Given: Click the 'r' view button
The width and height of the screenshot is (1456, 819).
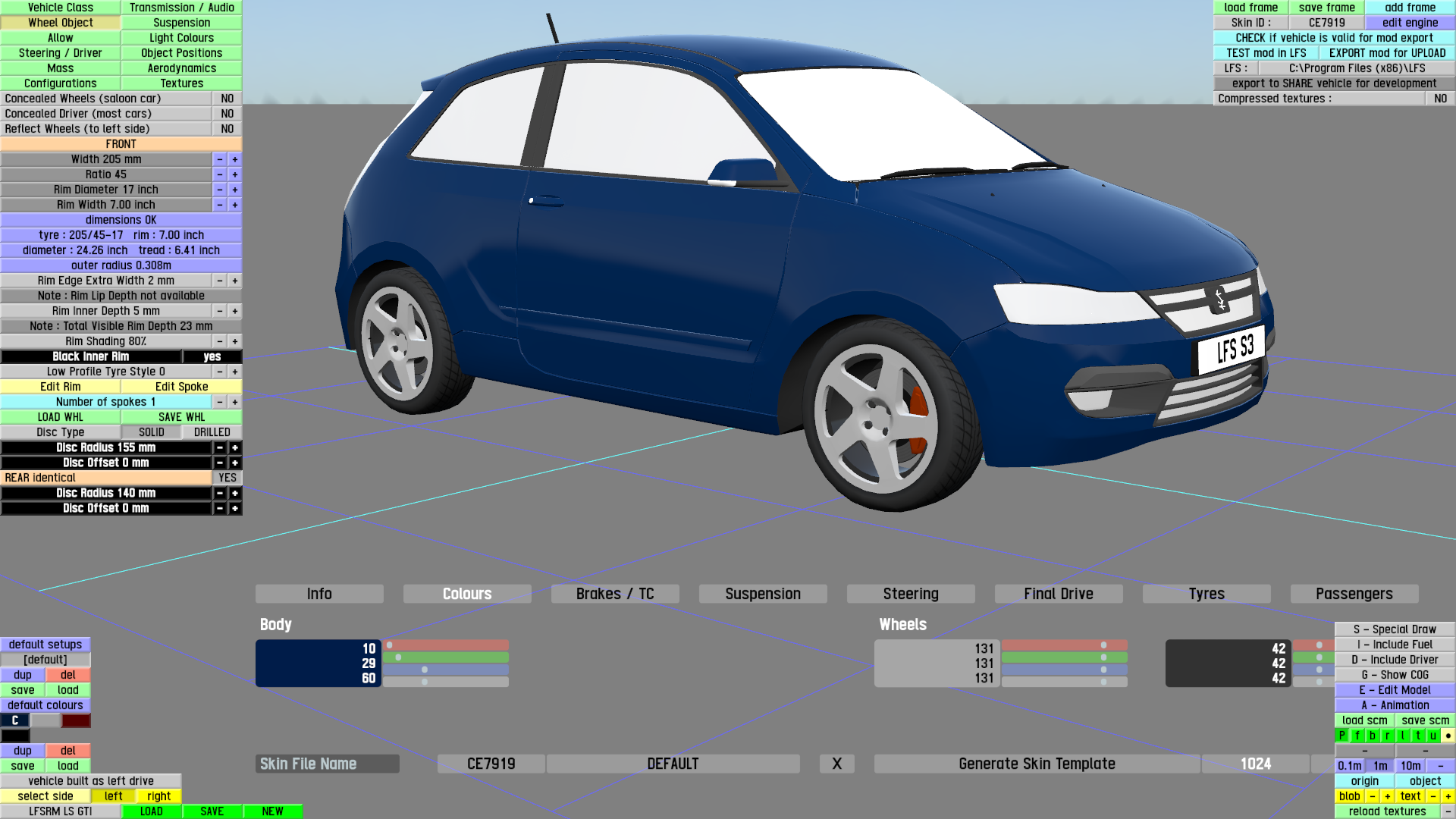Looking at the screenshot, I should [1388, 736].
